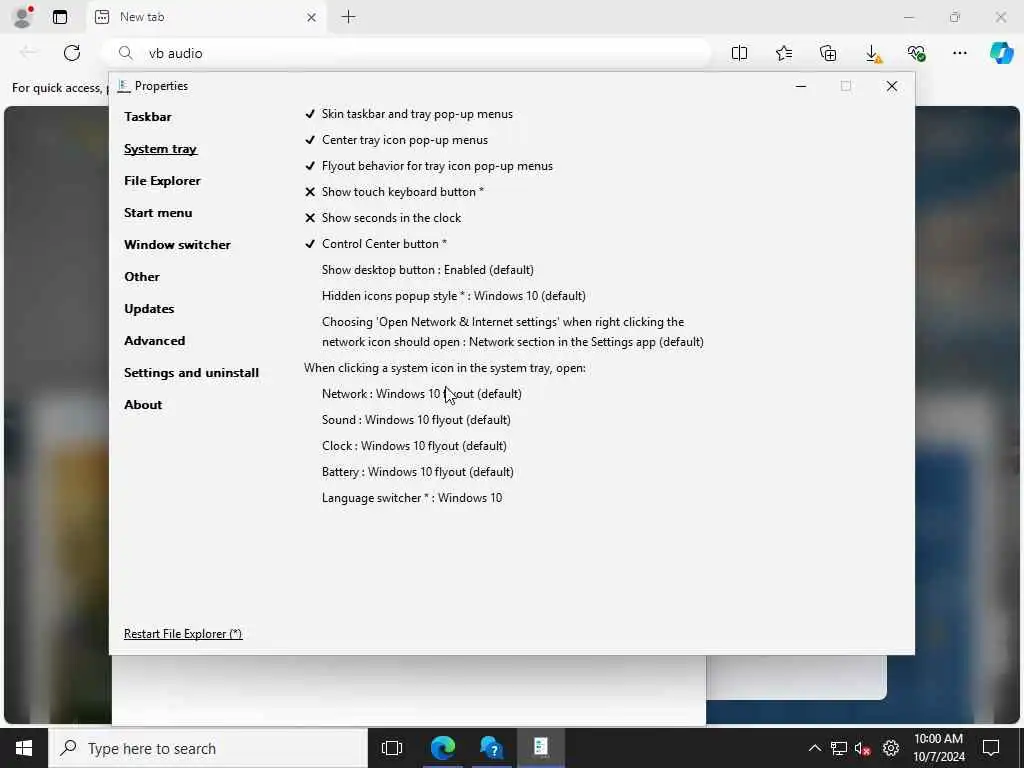Open the muted volume tray icon
Viewport: 1024px width, 768px height.
pos(863,748)
